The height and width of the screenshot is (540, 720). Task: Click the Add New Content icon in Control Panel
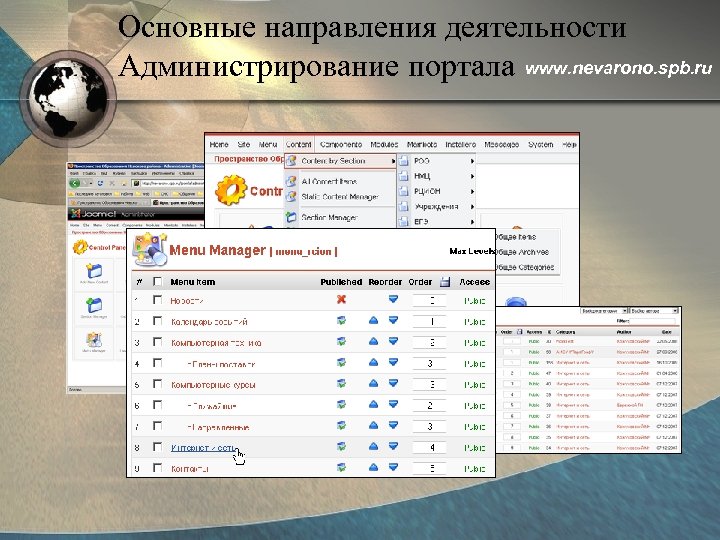click(94, 271)
